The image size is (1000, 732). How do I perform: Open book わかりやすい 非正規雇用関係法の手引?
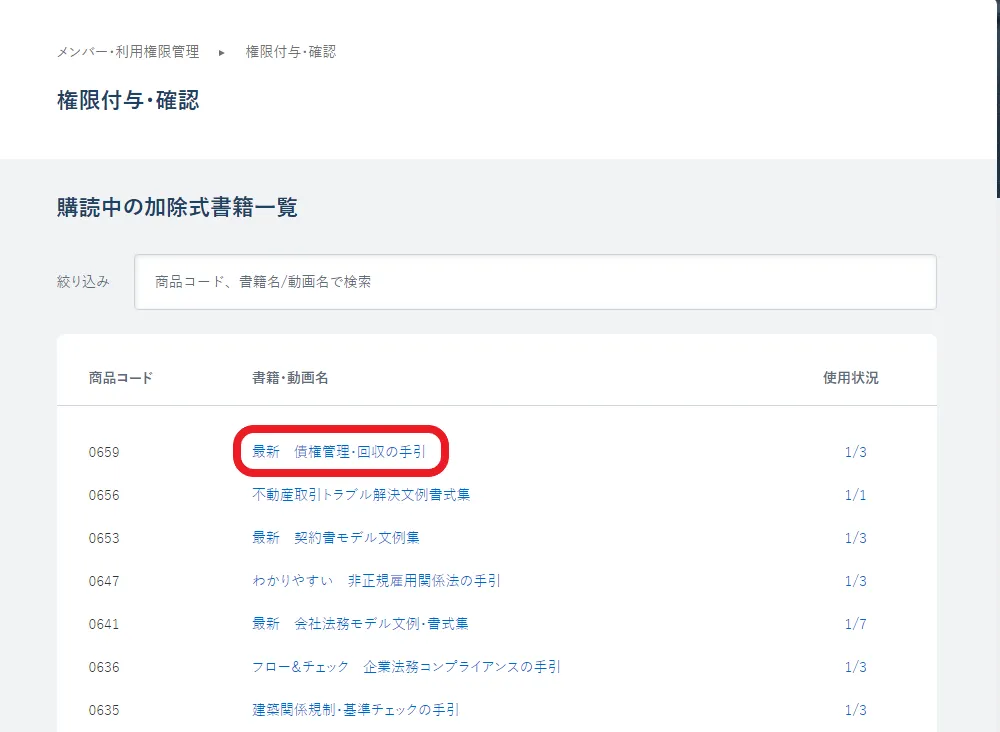pyautogui.click(x=376, y=581)
